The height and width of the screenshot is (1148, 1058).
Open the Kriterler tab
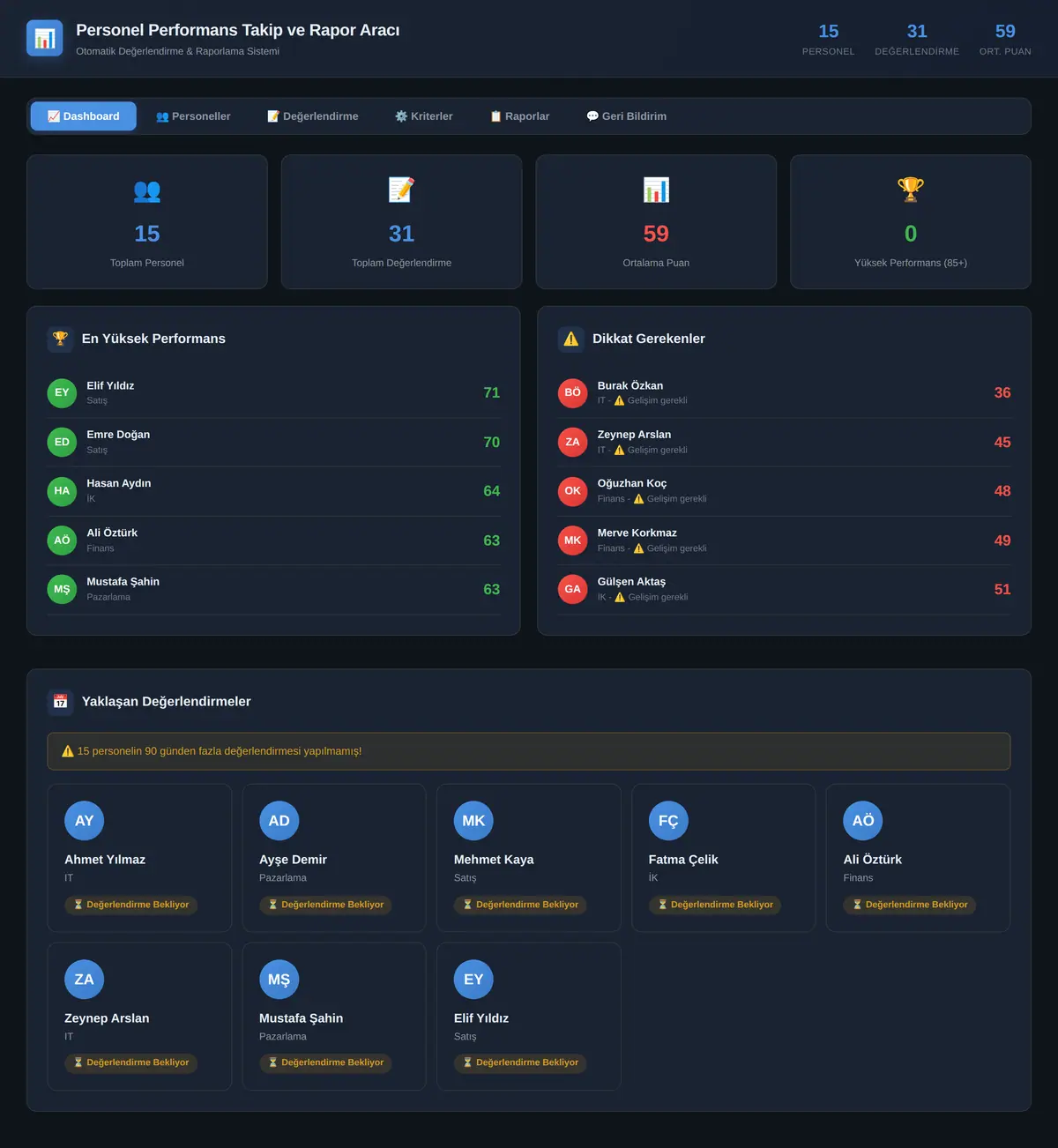[x=424, y=116]
